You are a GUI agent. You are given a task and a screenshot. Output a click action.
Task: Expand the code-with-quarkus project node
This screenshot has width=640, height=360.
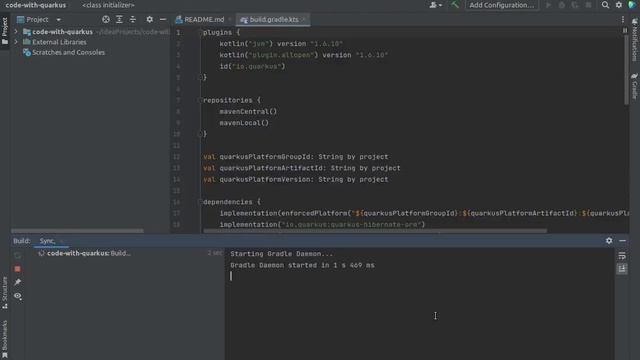pos(16,31)
